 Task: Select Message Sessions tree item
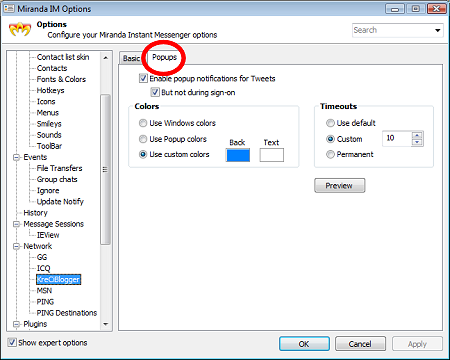(53, 224)
